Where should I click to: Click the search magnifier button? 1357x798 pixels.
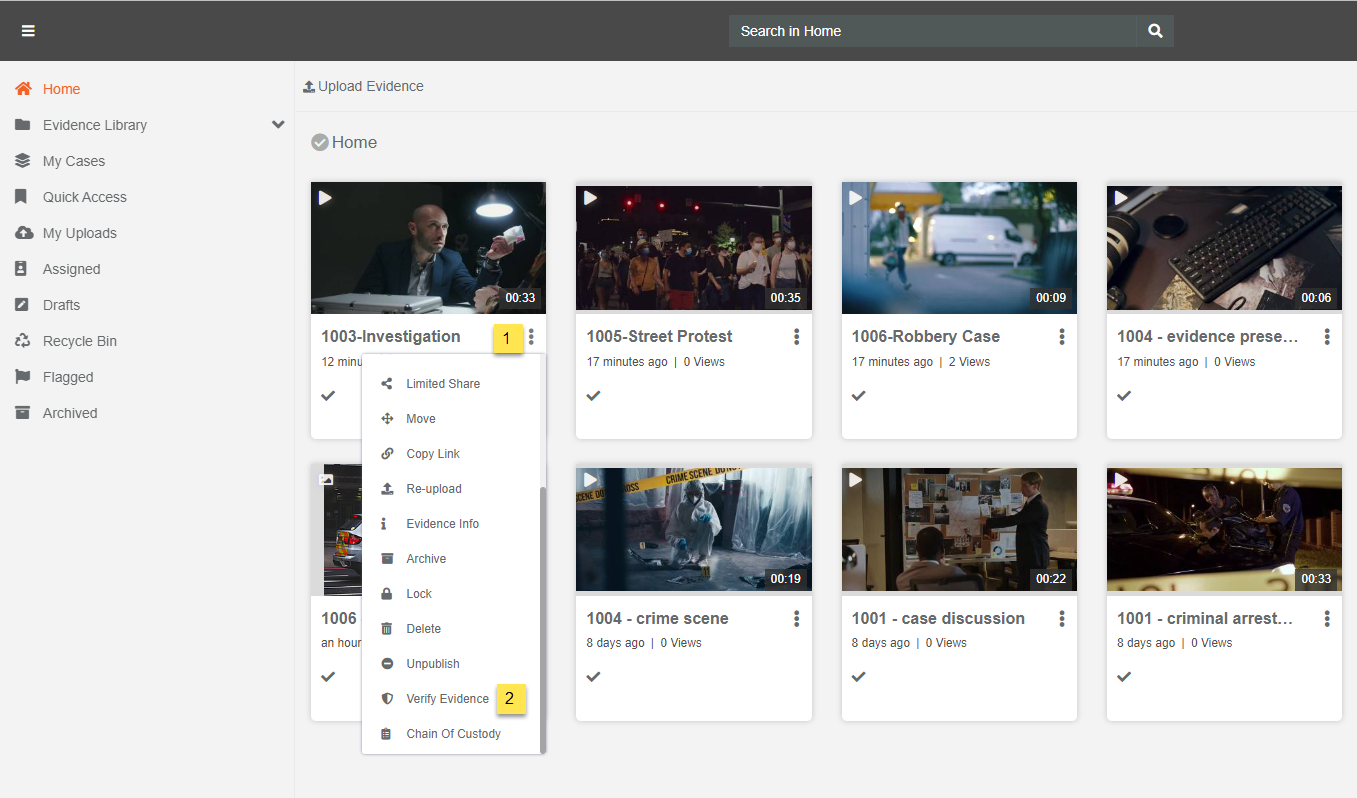click(x=1155, y=31)
